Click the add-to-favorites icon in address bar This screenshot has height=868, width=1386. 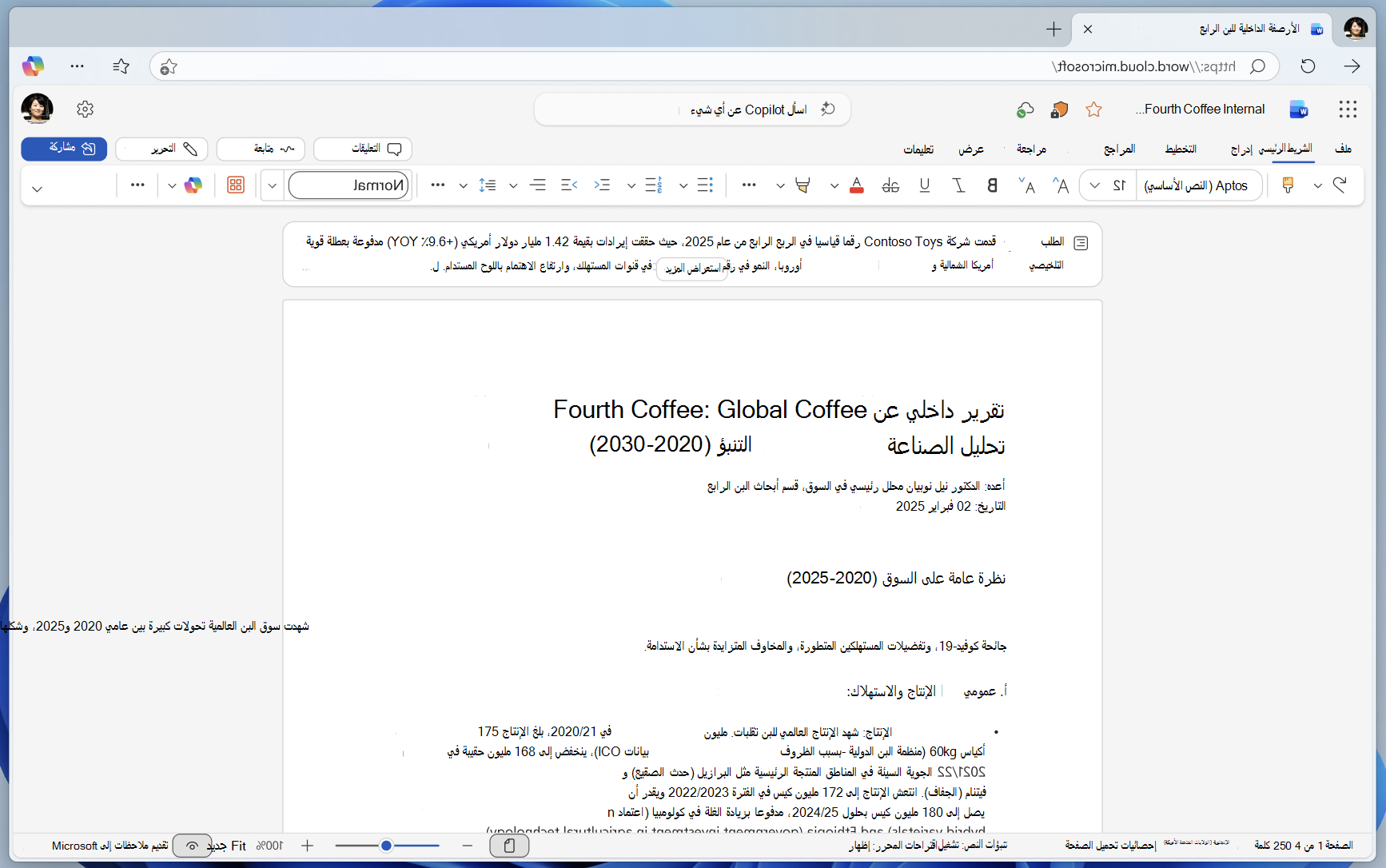pyautogui.click(x=168, y=67)
